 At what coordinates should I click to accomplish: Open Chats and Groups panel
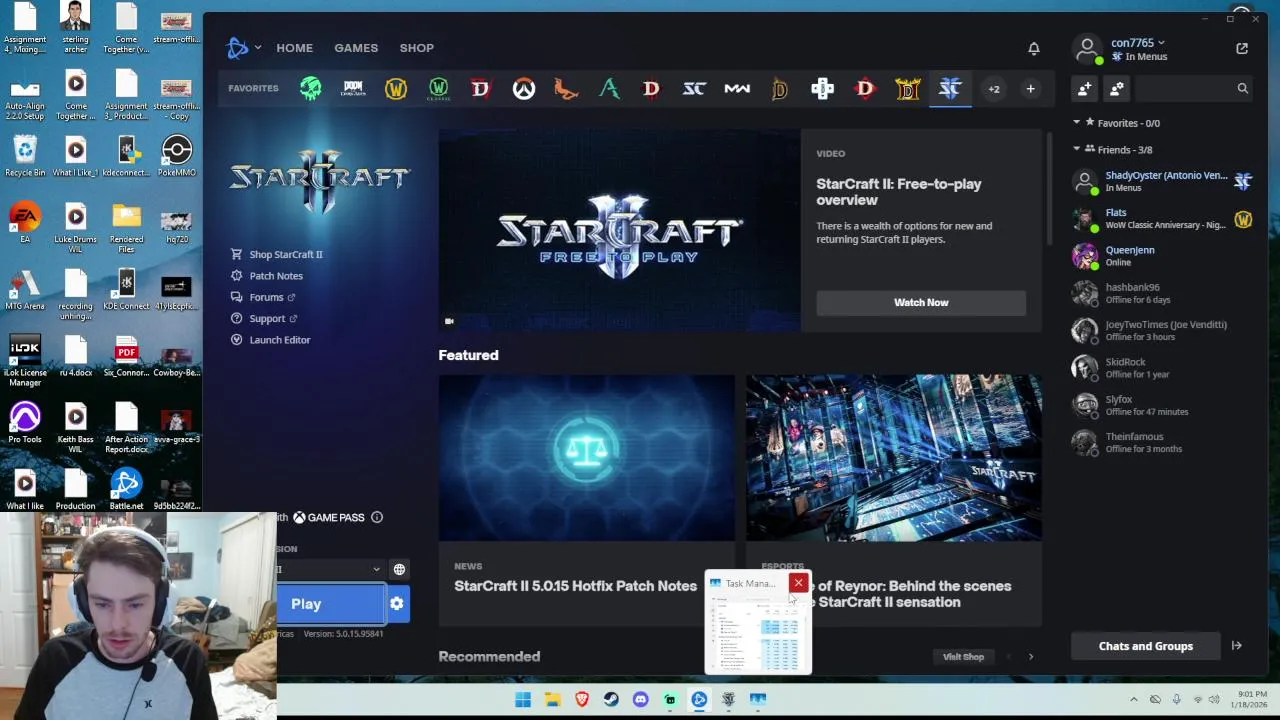point(1146,646)
